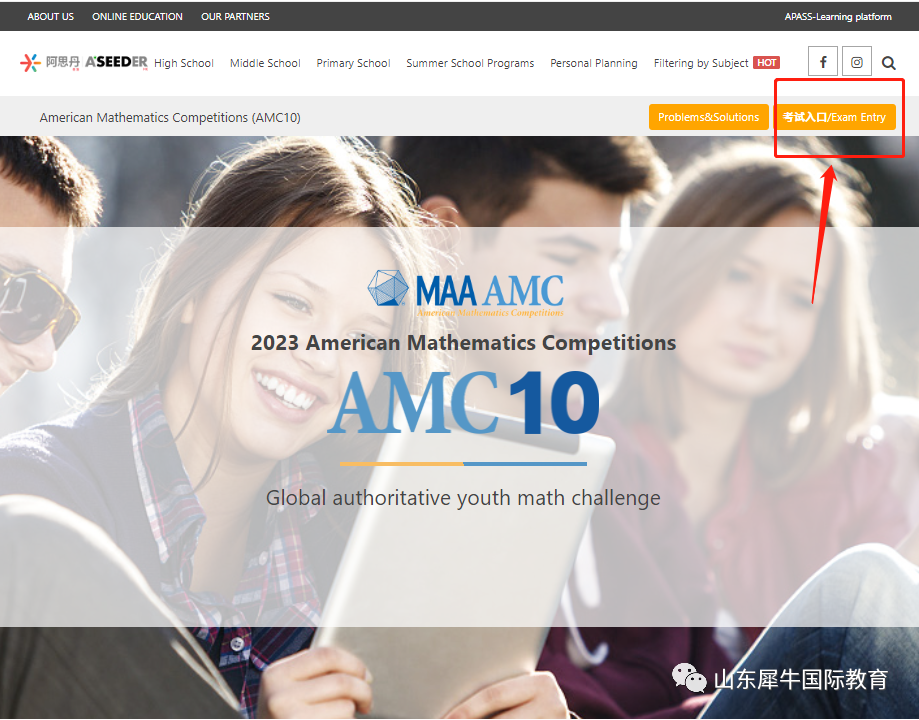Viewport: 919px width, 720px height.
Task: Select High School navigation item
Action: pyautogui.click(x=183, y=63)
